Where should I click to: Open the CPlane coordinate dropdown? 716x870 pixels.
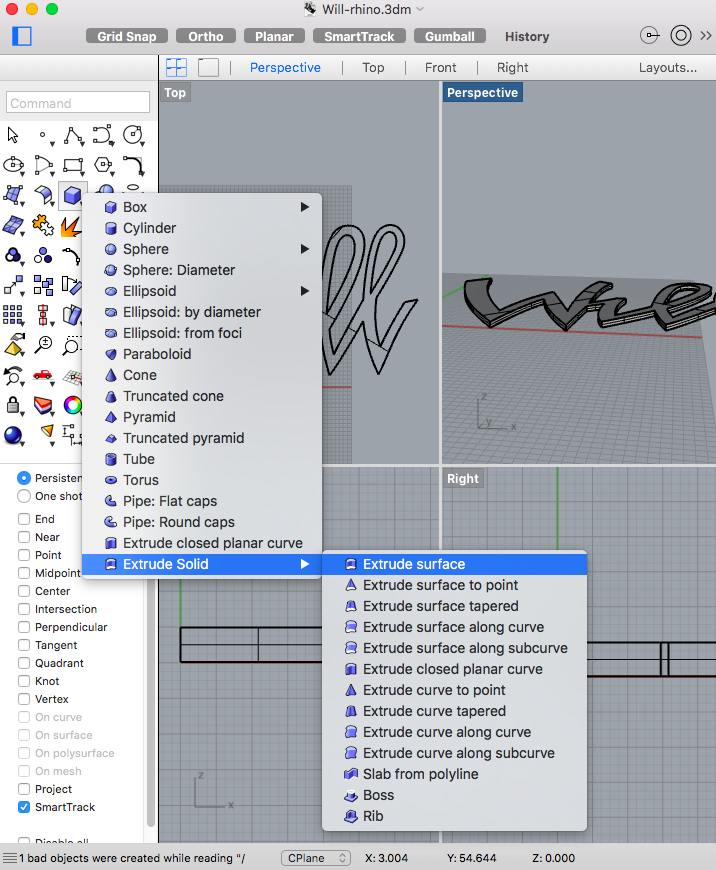[315, 858]
